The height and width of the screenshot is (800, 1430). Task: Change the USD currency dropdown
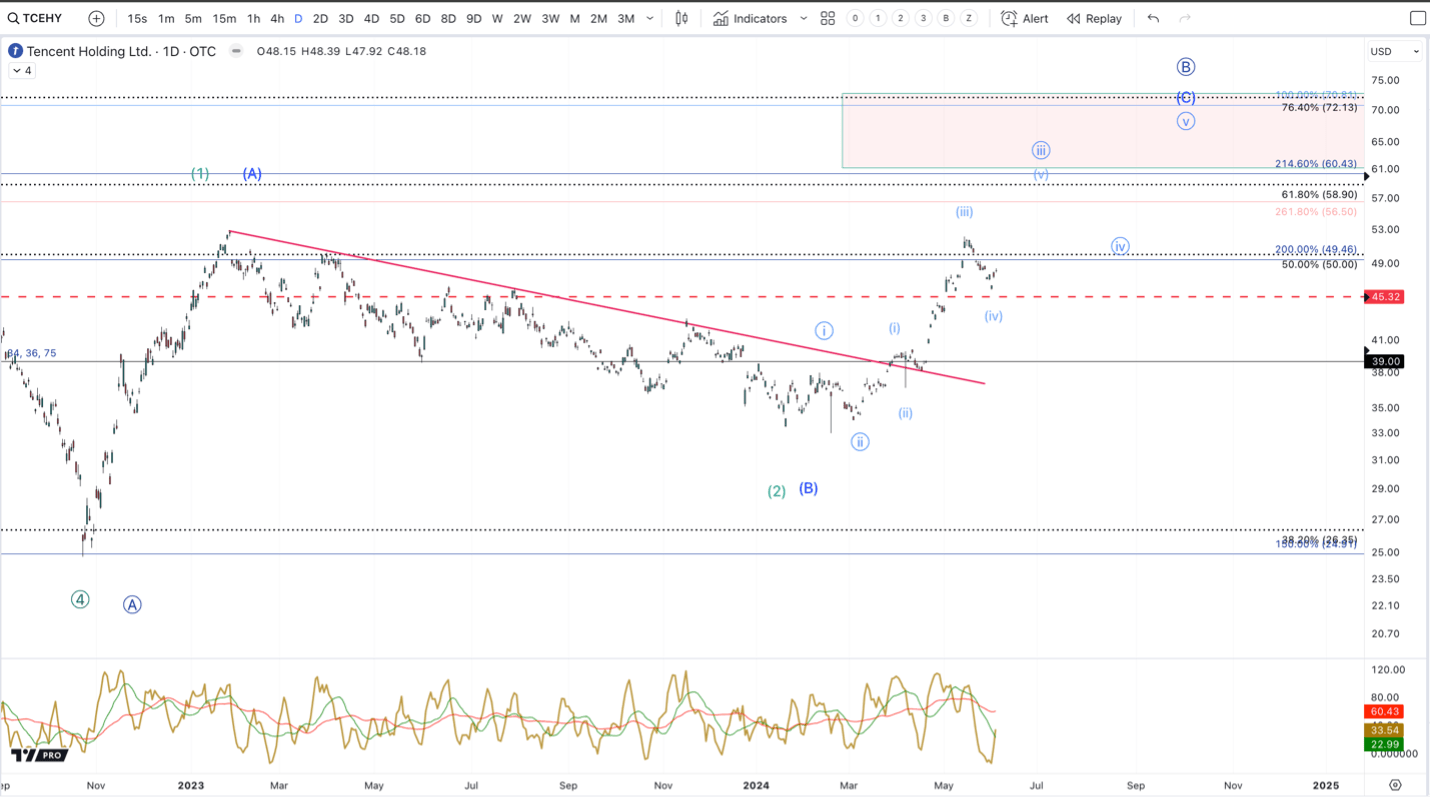(x=1395, y=51)
